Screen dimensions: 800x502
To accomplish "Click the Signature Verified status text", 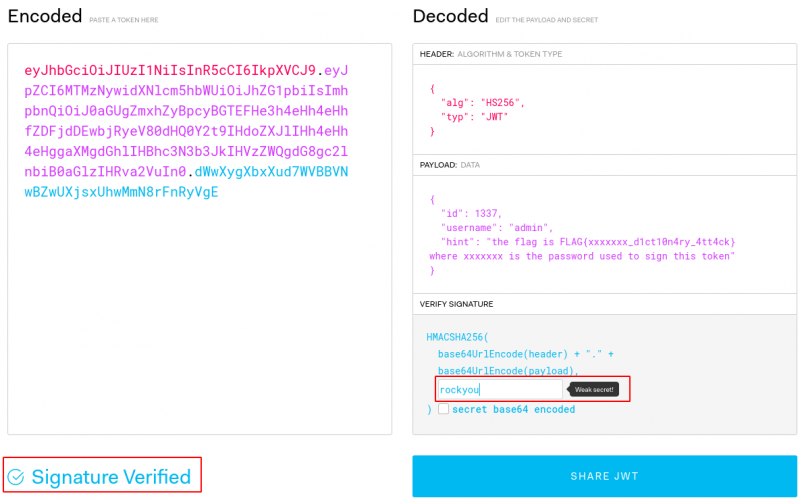I will pos(111,477).
